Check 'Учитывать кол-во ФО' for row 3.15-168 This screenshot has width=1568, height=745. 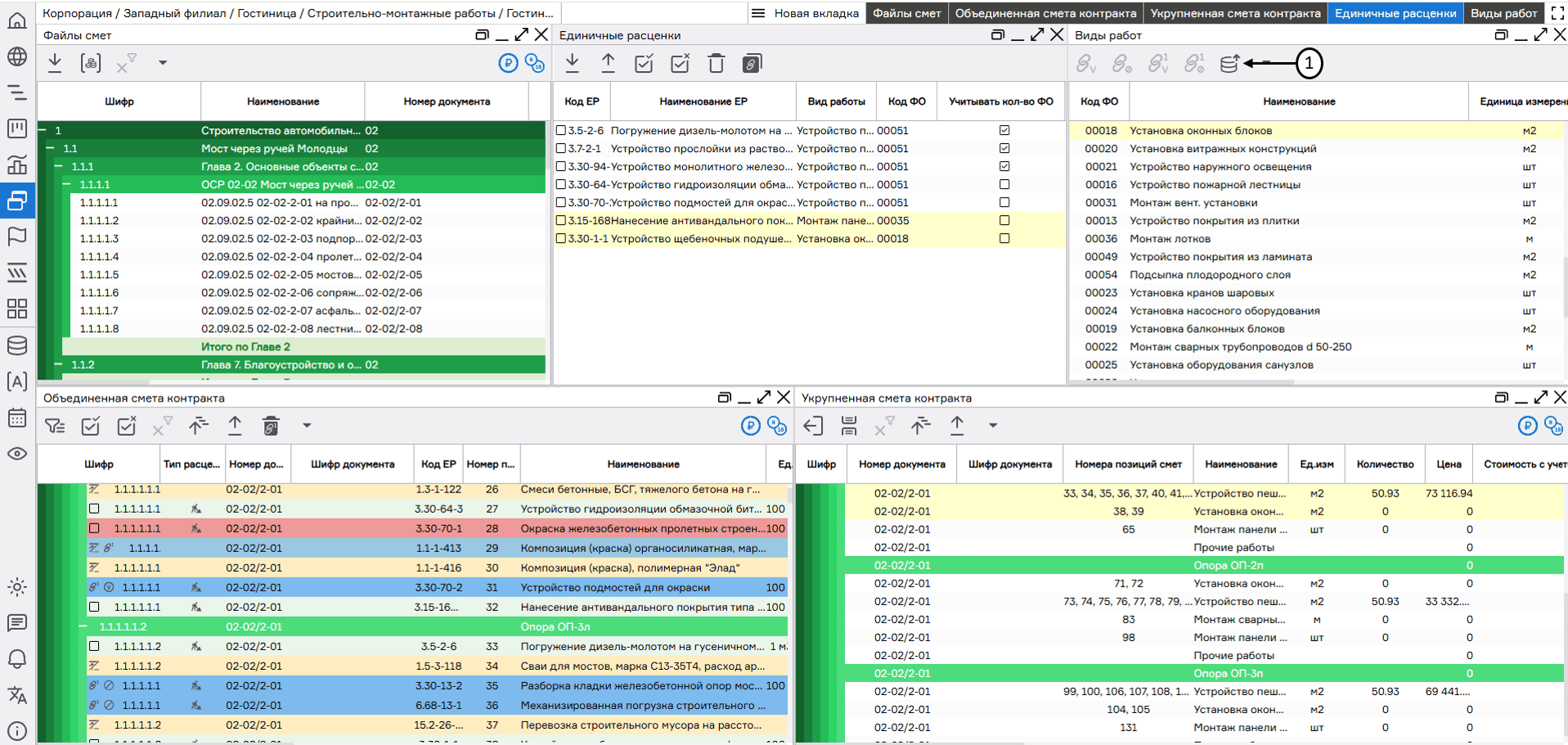pyautogui.click(x=1004, y=221)
